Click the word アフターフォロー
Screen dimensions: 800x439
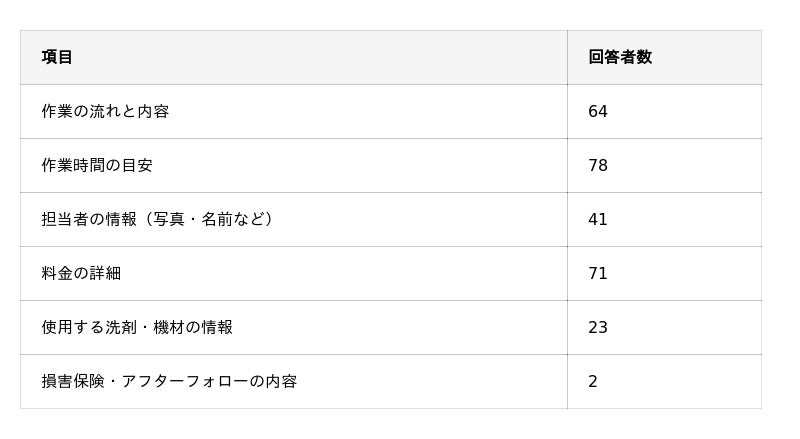click(184, 381)
